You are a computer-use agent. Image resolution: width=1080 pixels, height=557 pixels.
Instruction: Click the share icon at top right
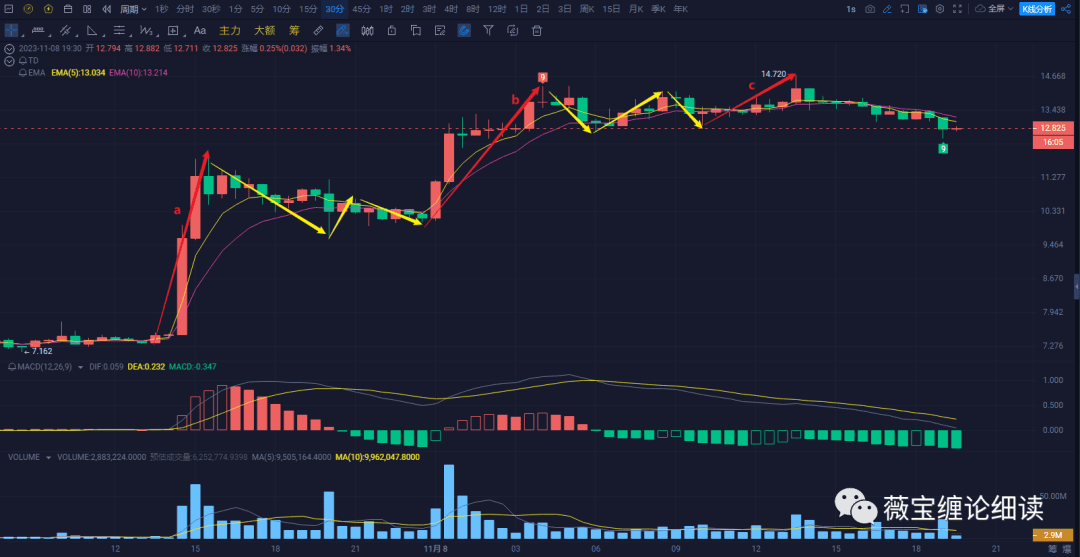coord(1067,9)
